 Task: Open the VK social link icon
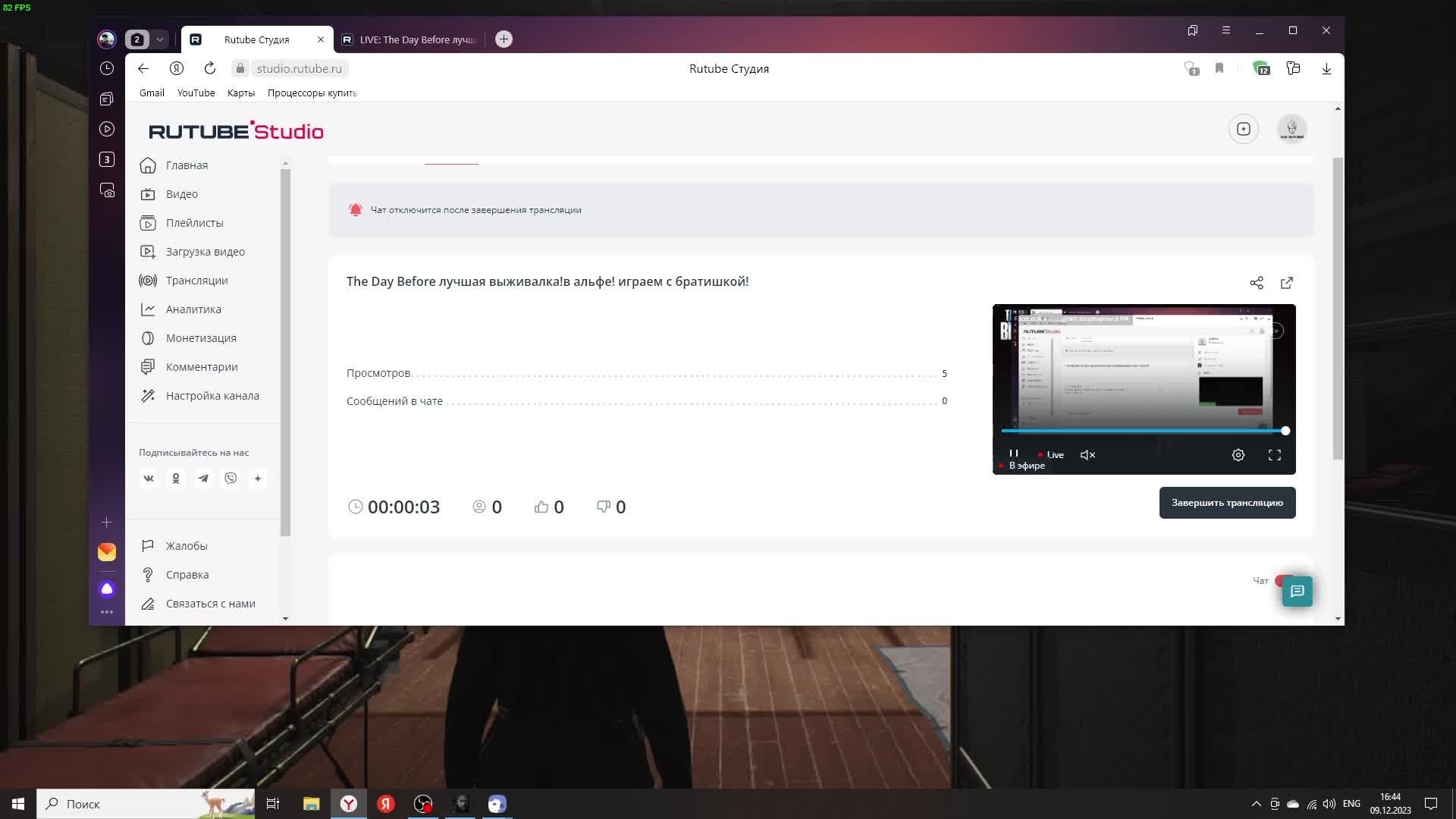pyautogui.click(x=149, y=479)
